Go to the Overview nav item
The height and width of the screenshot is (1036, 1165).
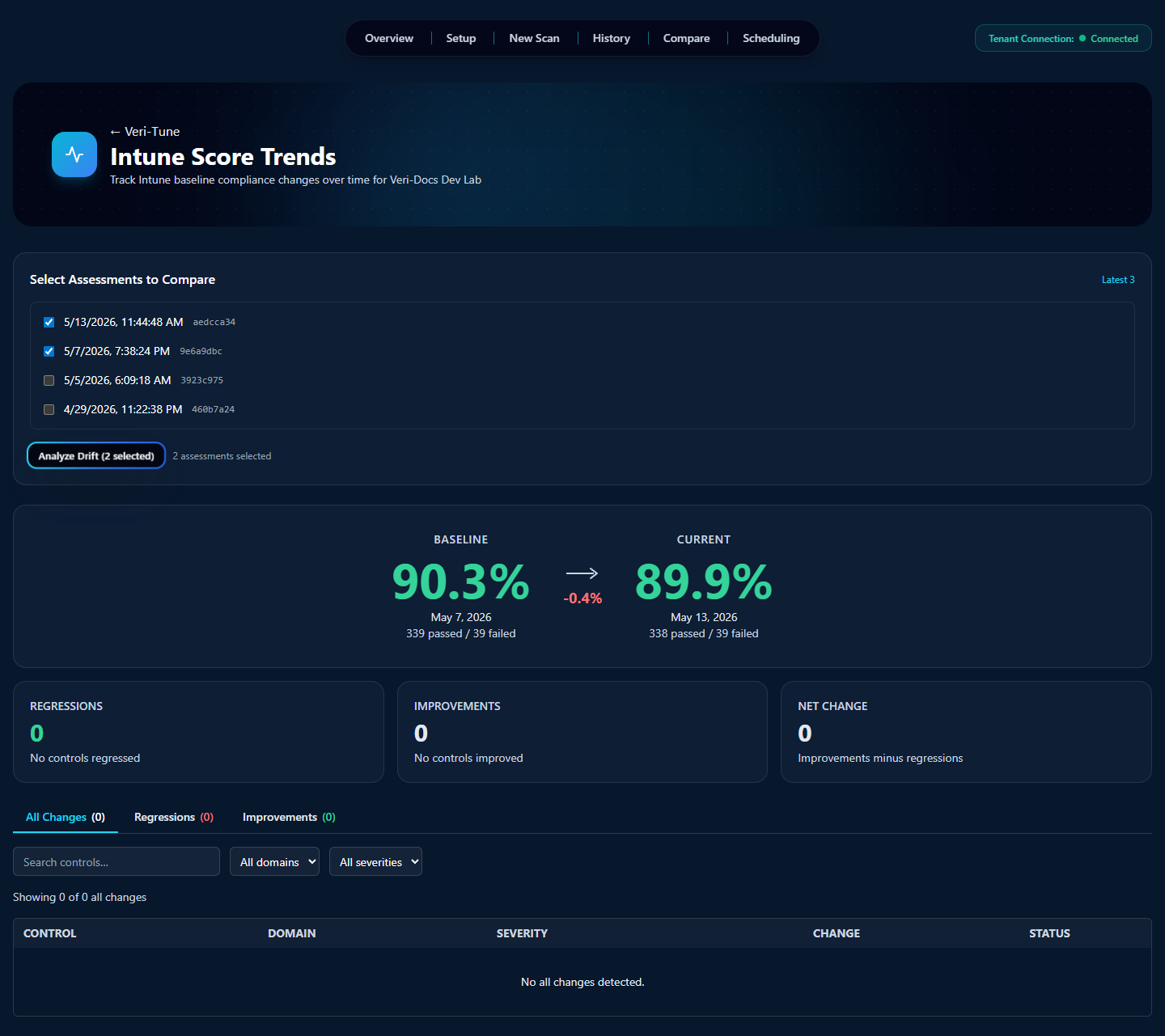[389, 38]
